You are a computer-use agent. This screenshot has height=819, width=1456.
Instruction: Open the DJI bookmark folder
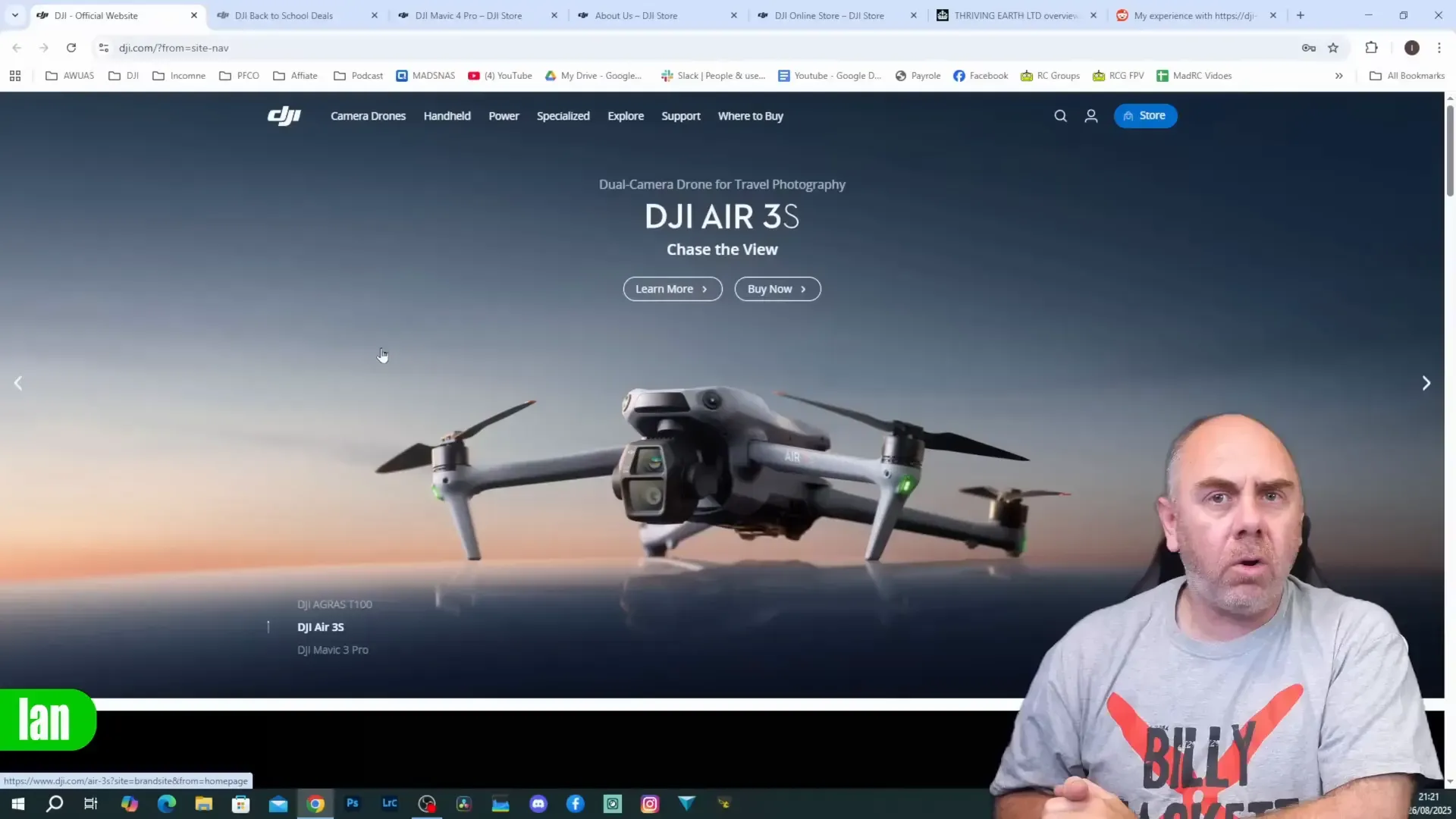(124, 76)
